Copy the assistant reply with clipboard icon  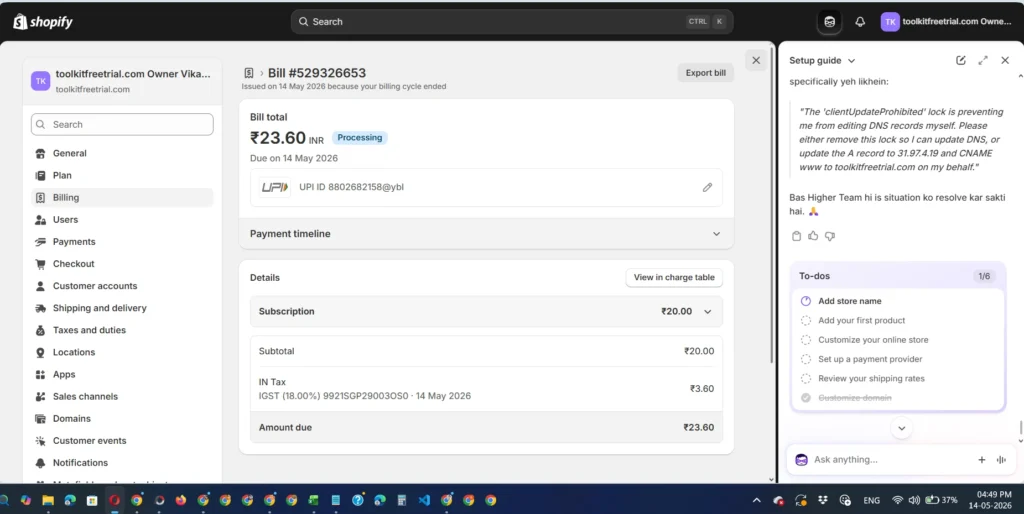(x=796, y=236)
